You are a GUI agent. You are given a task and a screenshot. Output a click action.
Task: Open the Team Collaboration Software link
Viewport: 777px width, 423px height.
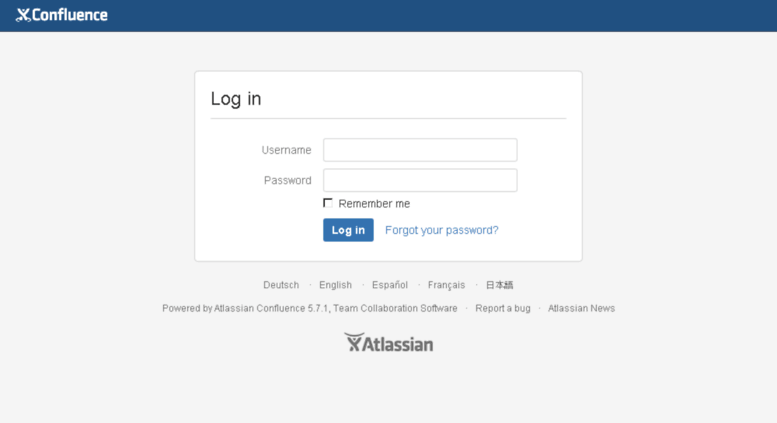(395, 308)
